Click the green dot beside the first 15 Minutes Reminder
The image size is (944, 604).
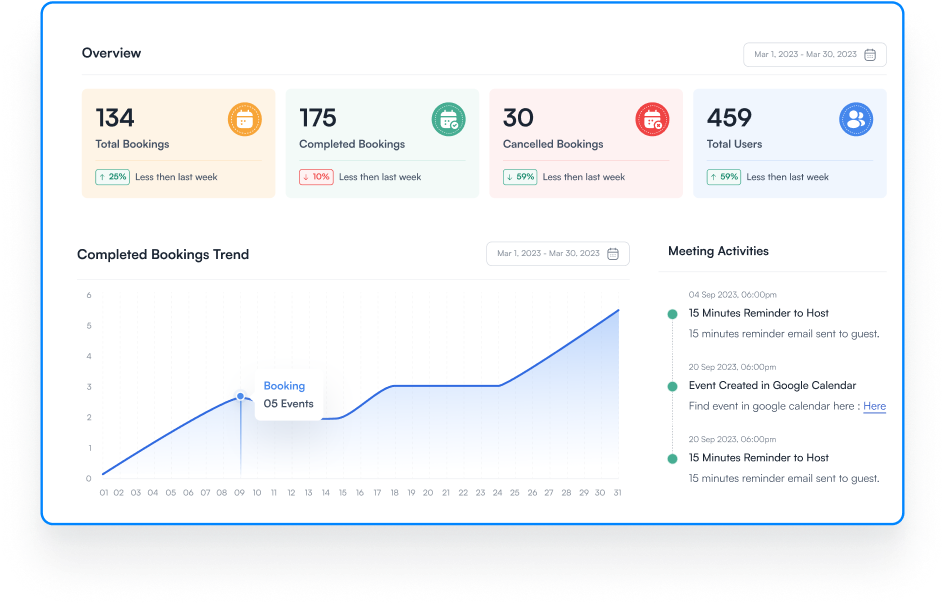point(672,314)
